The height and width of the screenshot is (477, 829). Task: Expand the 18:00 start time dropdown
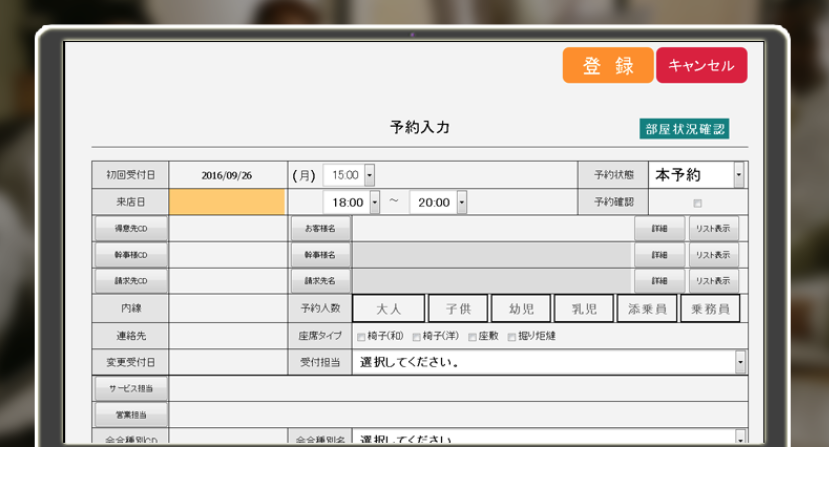[x=375, y=203]
